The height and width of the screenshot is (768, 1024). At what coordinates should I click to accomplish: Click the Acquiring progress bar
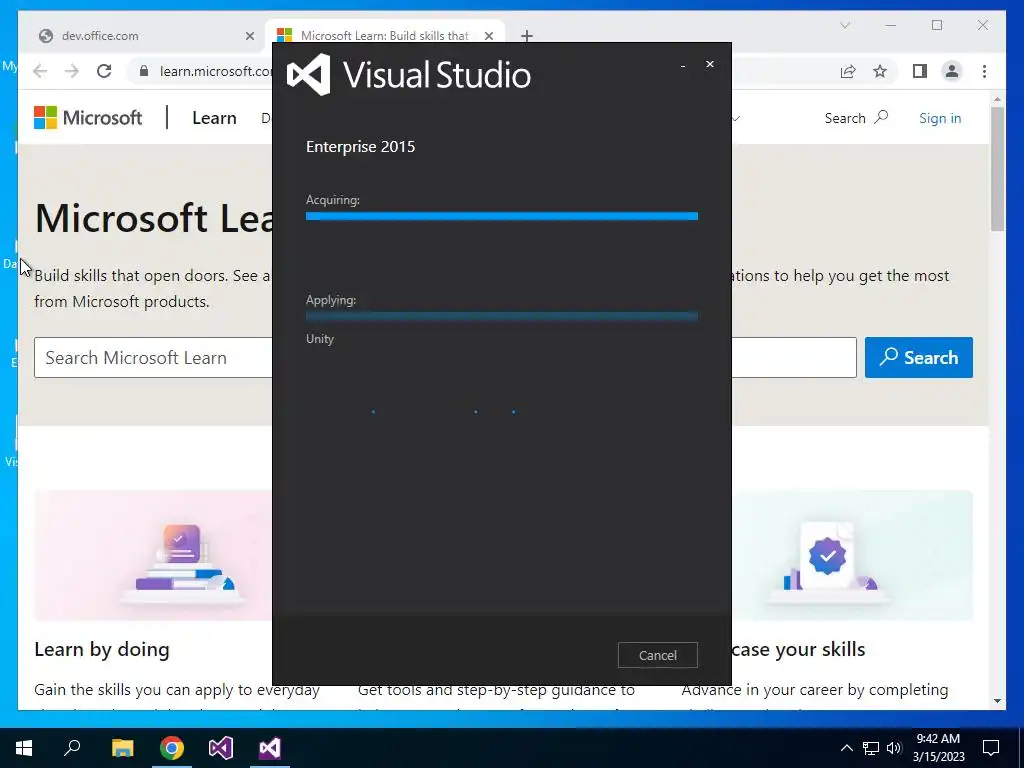coord(502,216)
